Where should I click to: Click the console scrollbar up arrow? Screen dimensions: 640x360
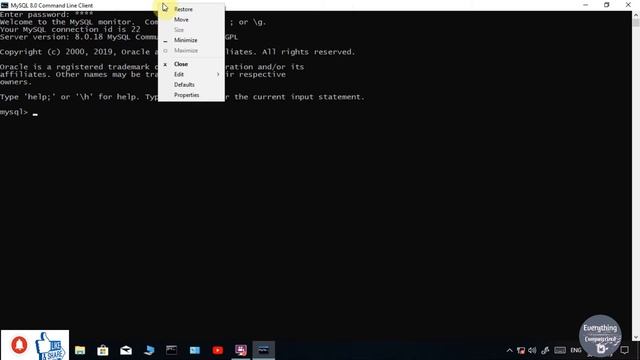tap(636, 15)
